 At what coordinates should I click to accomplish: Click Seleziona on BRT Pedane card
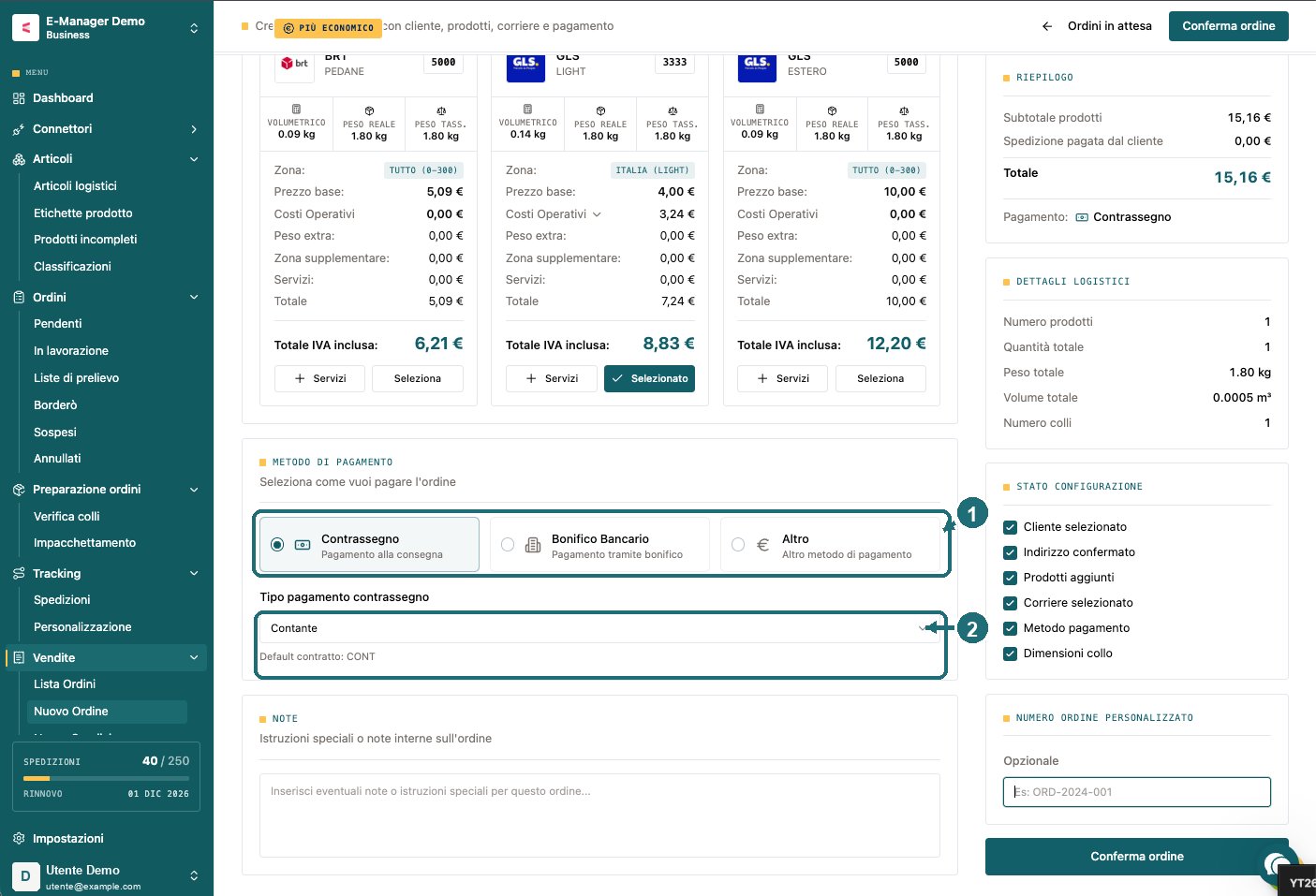click(418, 378)
